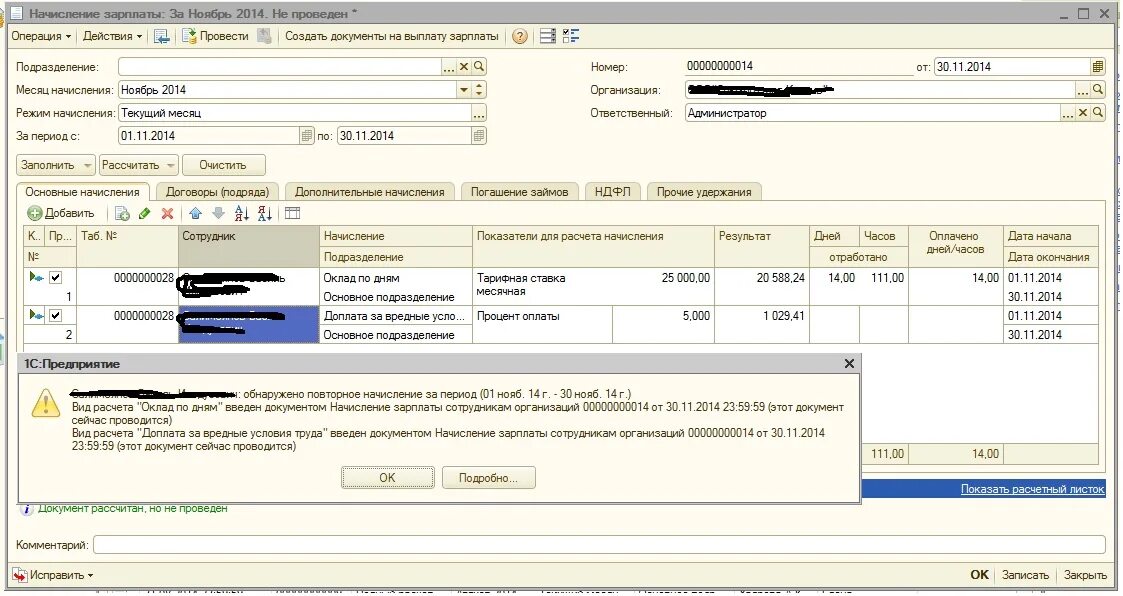The height and width of the screenshot is (596, 1123).
Task: Click the green pencil edit icon
Action: pyautogui.click(x=145, y=213)
